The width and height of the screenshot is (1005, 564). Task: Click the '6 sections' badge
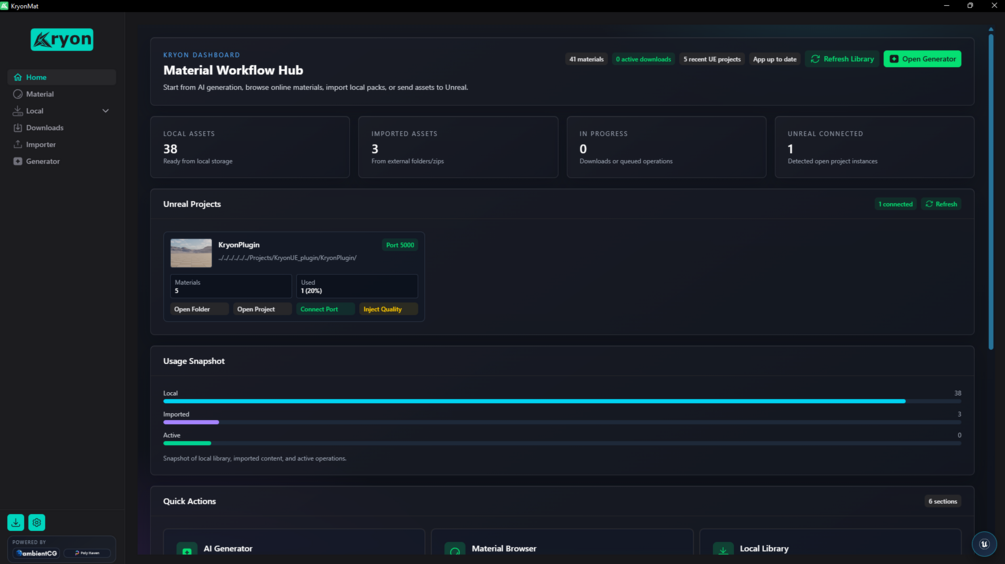pos(943,501)
